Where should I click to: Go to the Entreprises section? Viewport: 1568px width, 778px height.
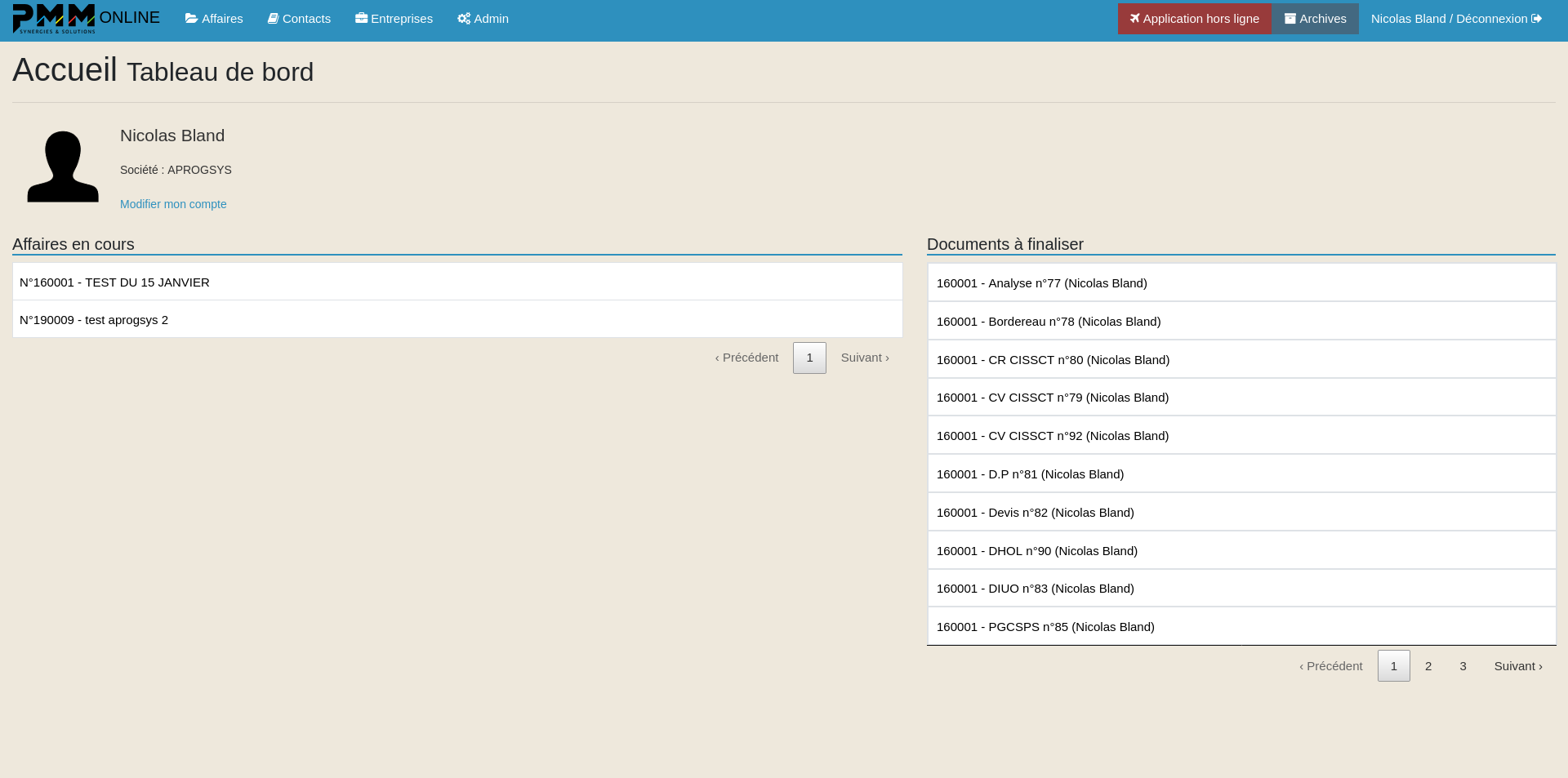pyautogui.click(x=394, y=19)
